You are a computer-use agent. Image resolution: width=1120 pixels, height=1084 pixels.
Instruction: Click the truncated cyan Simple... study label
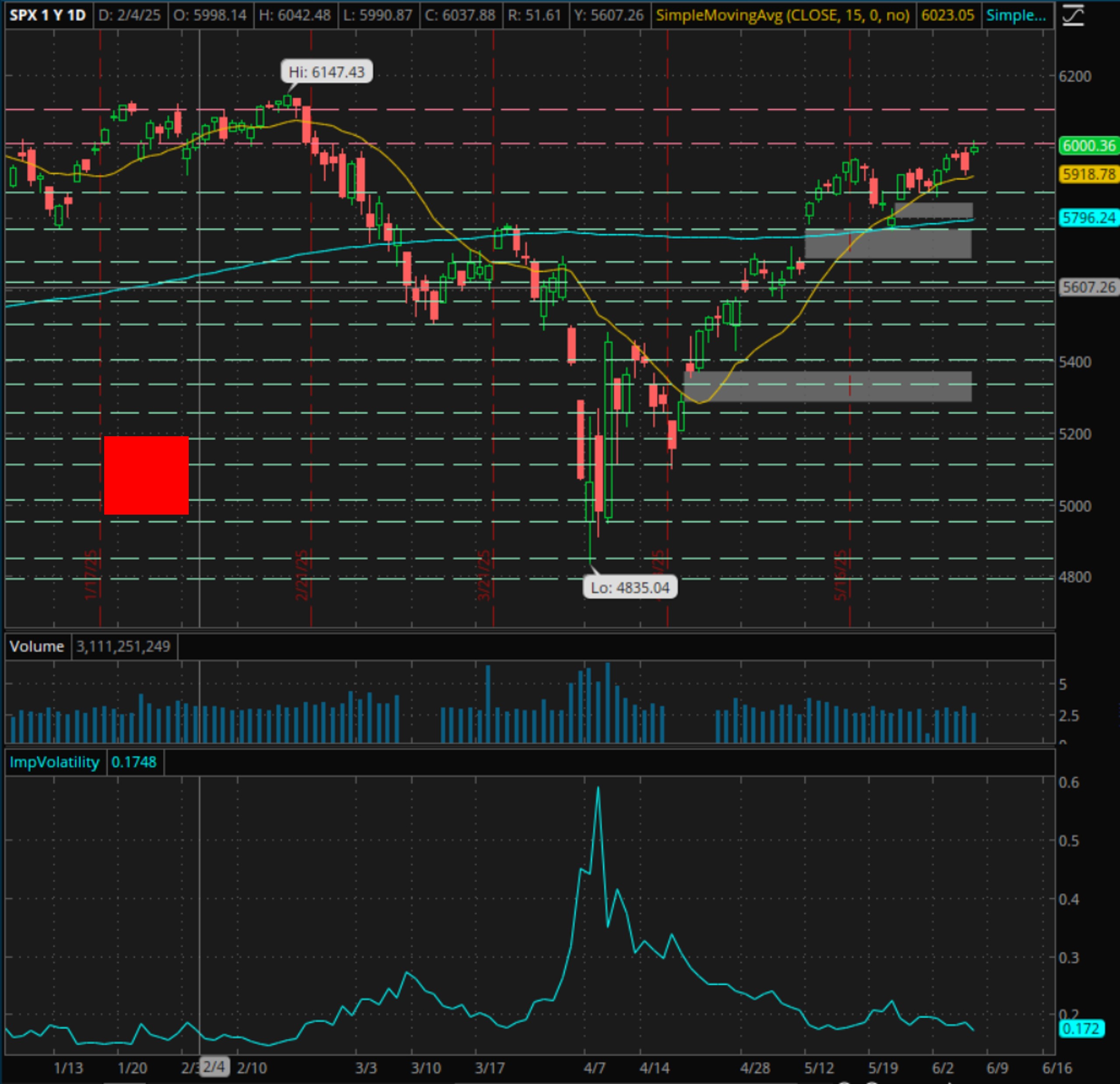click(x=1016, y=15)
